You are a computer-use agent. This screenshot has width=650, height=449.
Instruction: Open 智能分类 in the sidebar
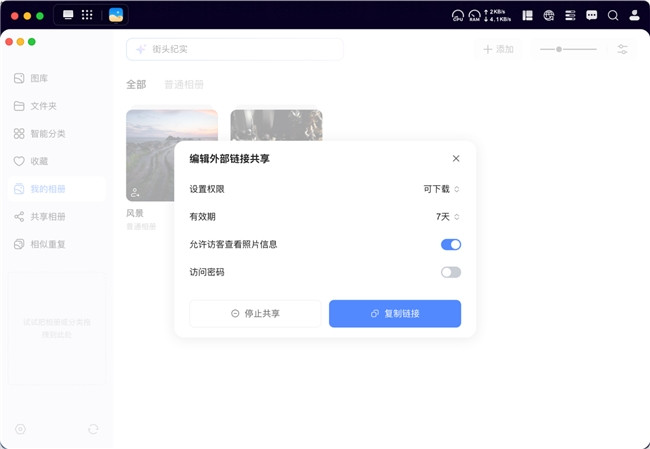point(57,133)
